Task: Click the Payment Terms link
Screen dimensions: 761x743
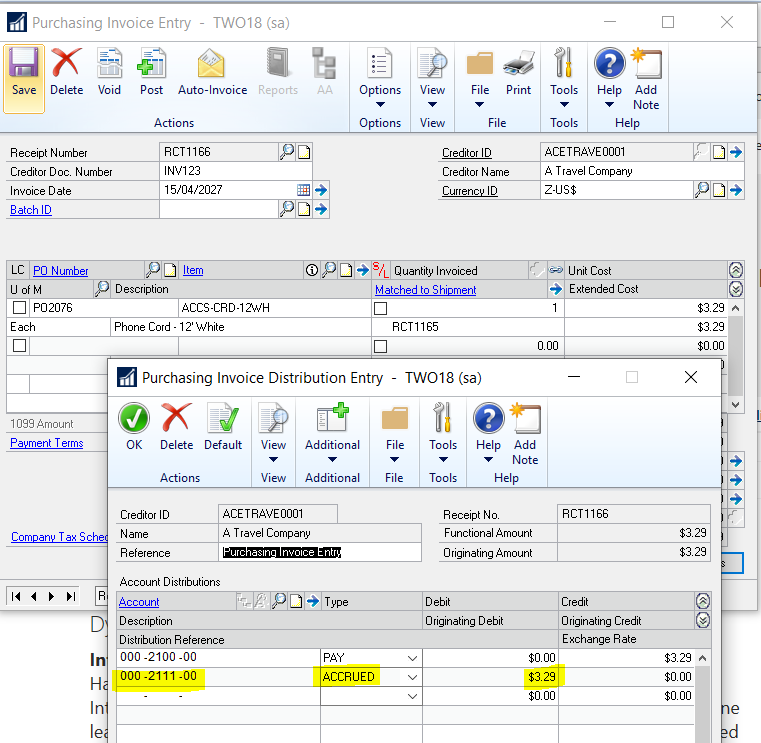Action: point(46,443)
